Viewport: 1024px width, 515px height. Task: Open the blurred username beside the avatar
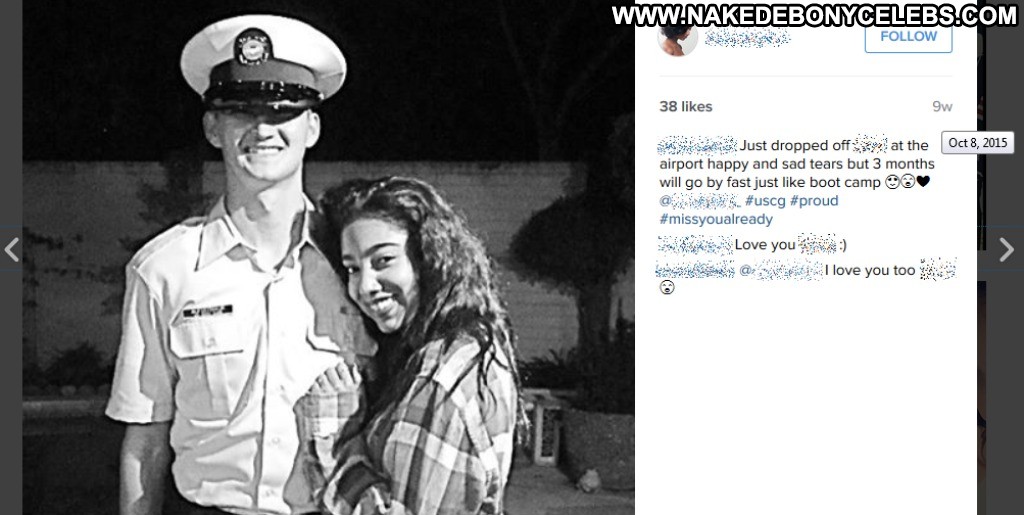[x=747, y=37]
